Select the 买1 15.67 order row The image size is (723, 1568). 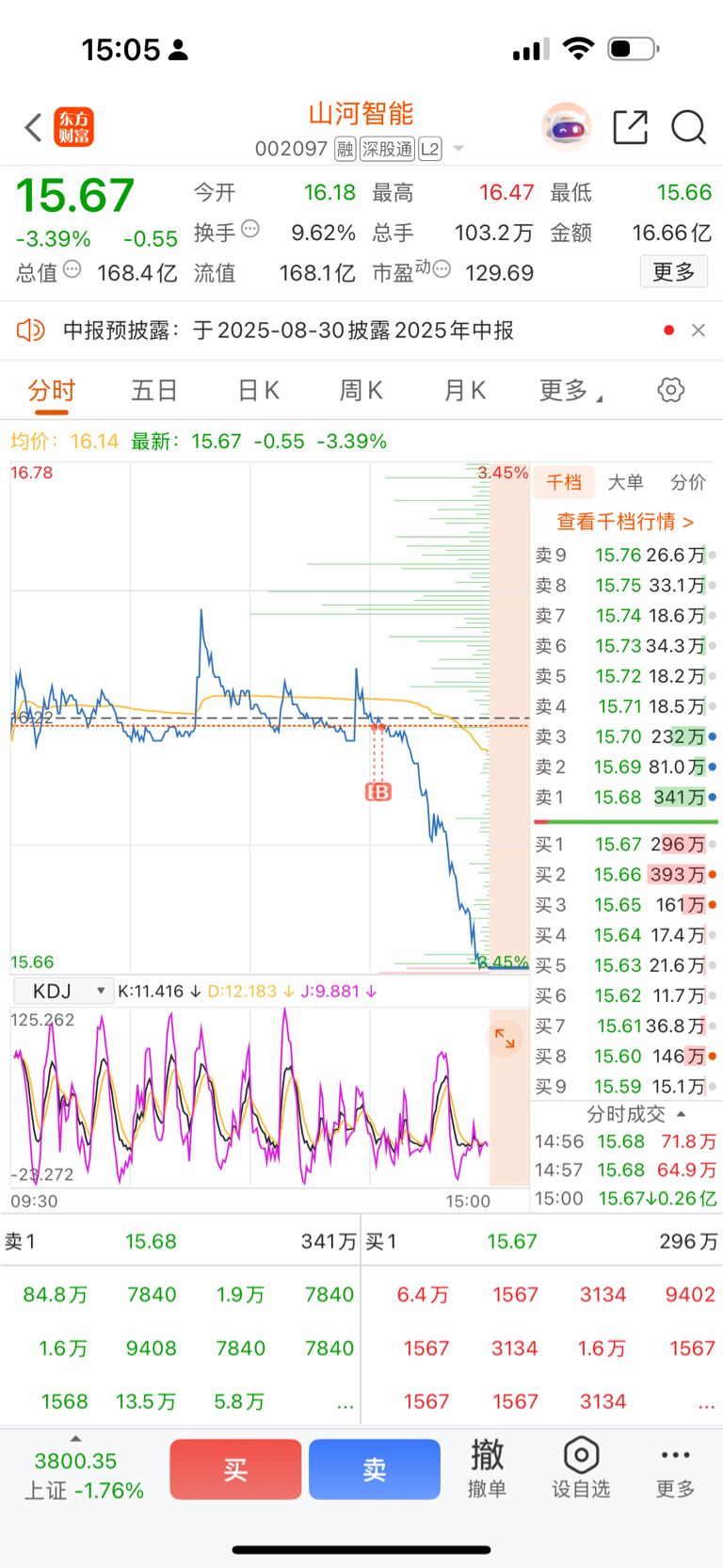point(625,844)
